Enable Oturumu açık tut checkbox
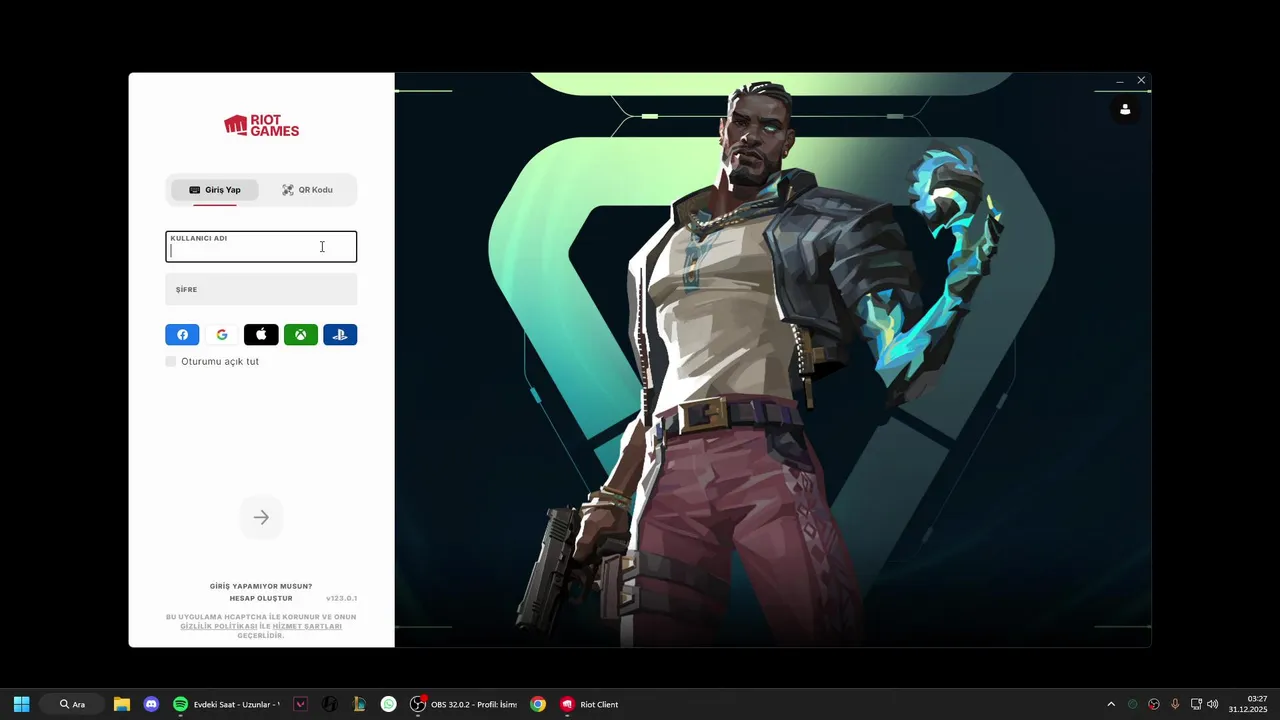The width and height of the screenshot is (1280, 720). coord(171,361)
